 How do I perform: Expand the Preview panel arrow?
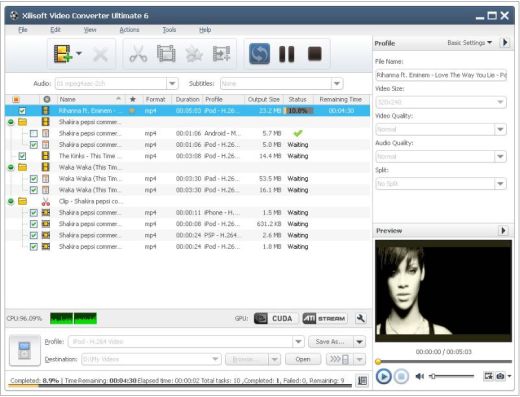click(x=503, y=230)
